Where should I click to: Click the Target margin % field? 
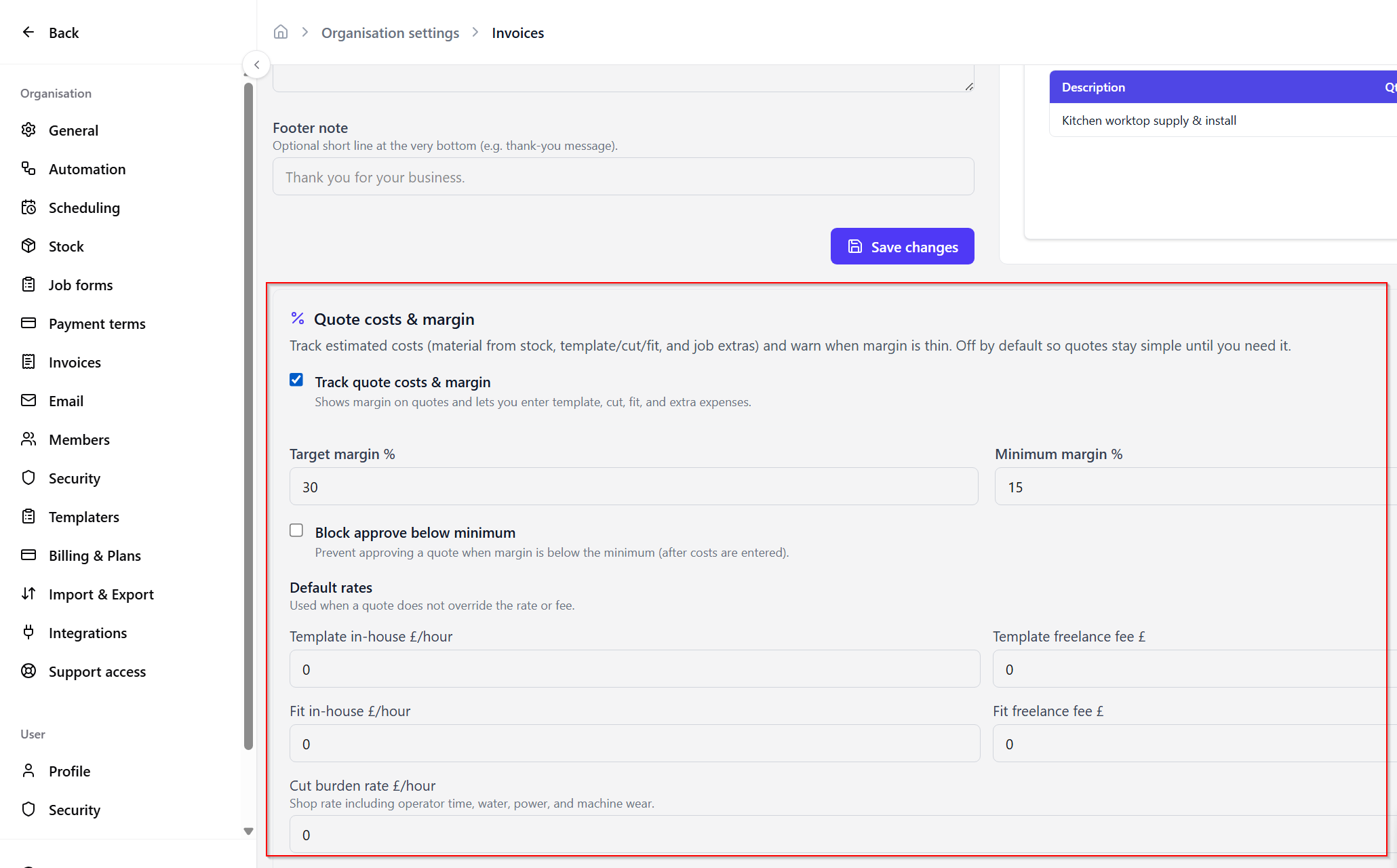pyautogui.click(x=633, y=486)
